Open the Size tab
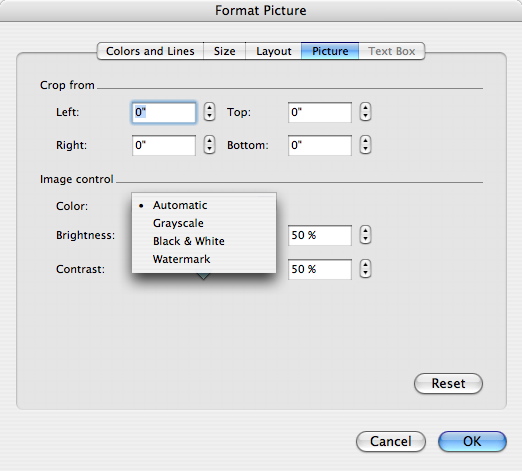The height and width of the screenshot is (471, 522). pyautogui.click(x=224, y=51)
